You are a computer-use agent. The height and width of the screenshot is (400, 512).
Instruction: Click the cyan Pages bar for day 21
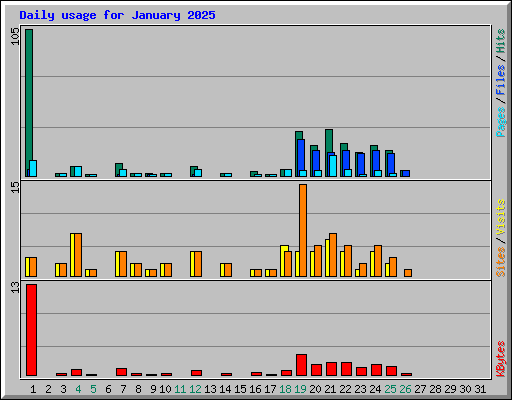333,166
